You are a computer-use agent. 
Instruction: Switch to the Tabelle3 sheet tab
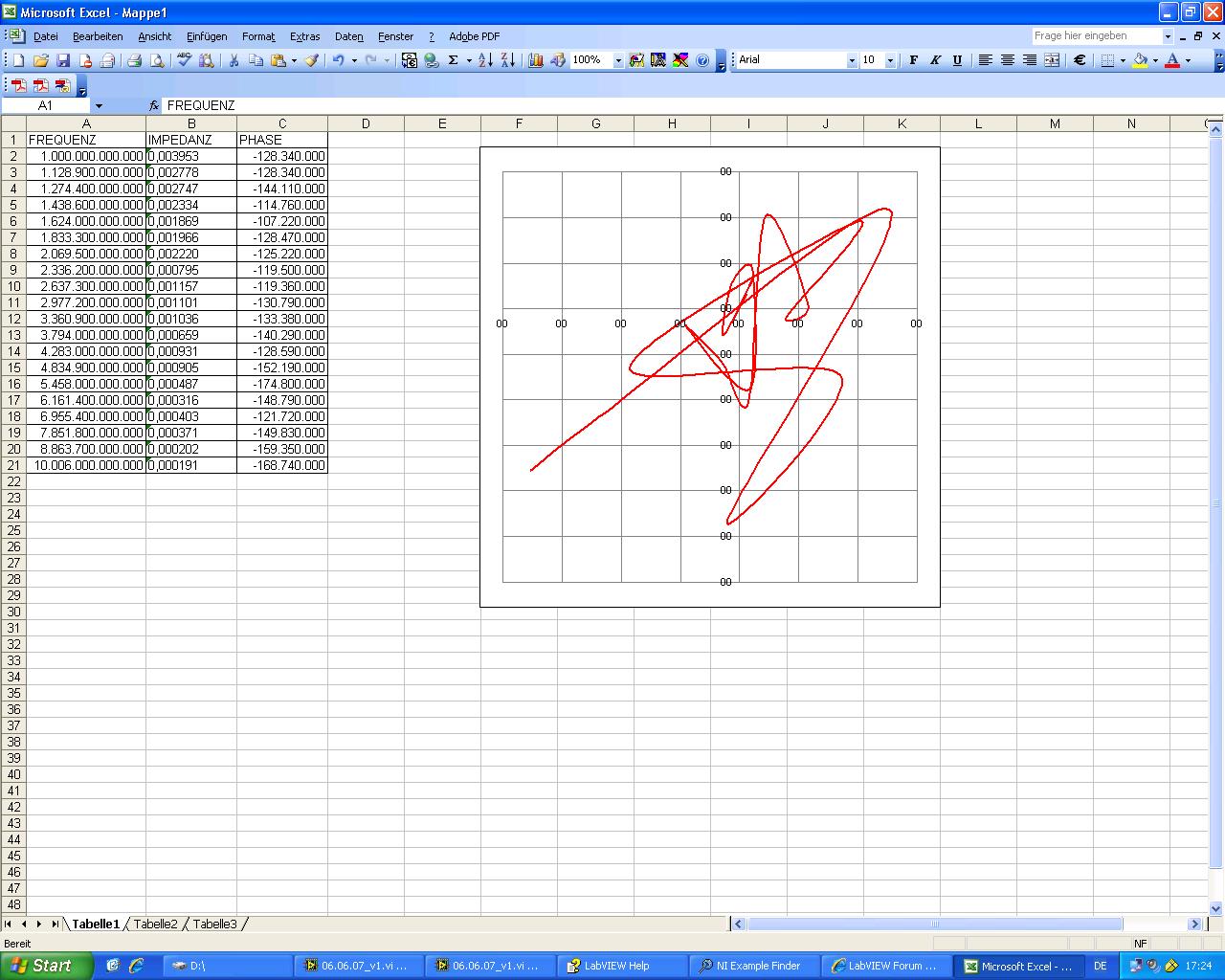(x=214, y=924)
